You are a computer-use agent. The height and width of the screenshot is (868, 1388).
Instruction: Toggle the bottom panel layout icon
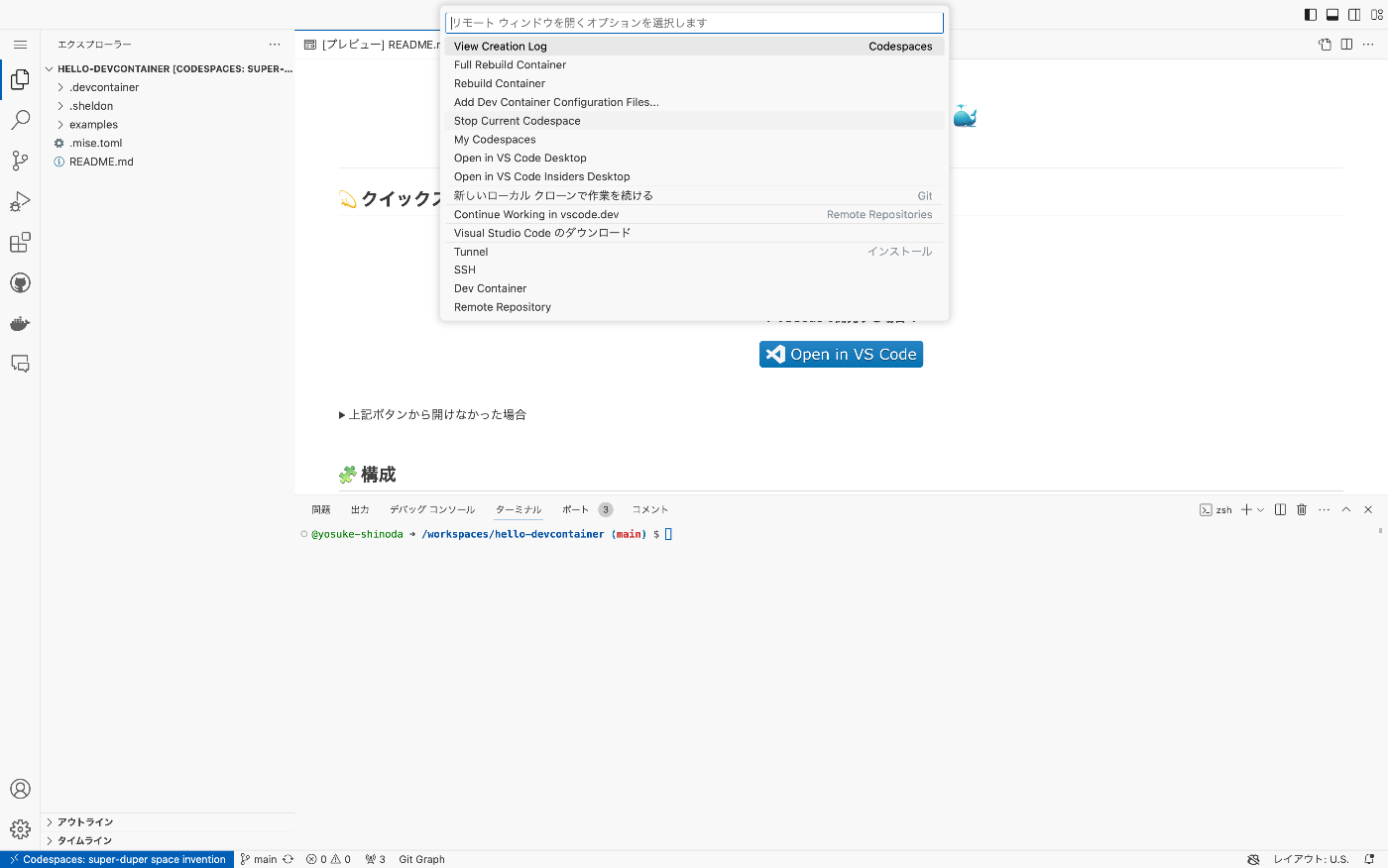tap(1332, 15)
